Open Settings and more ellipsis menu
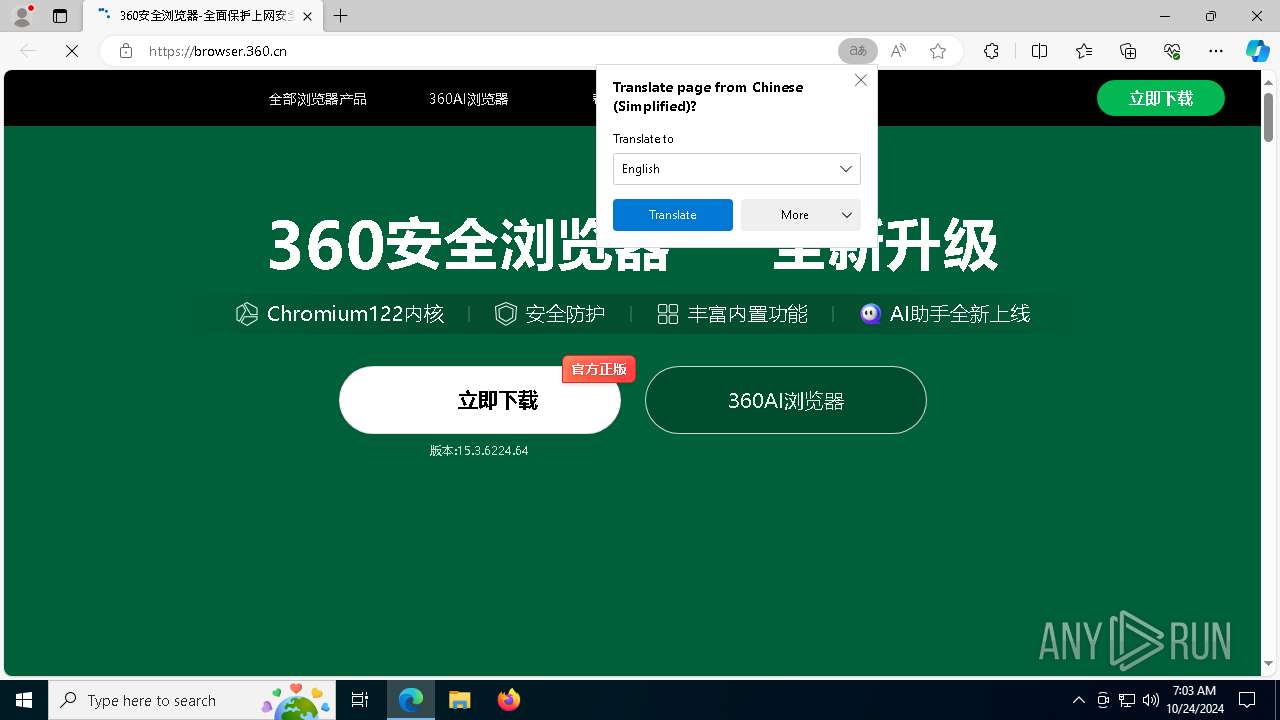Viewport: 1280px width, 720px height. point(1216,51)
